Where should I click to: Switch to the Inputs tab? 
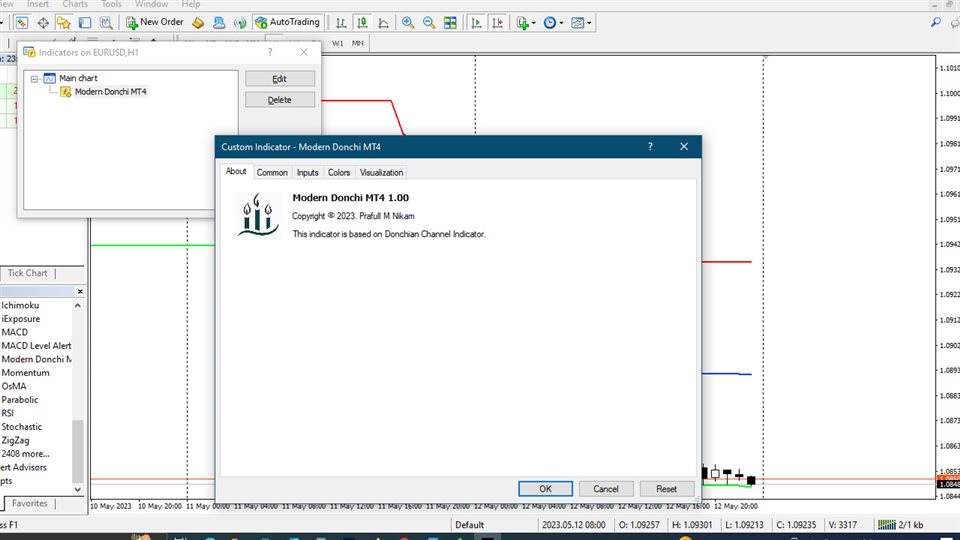(307, 173)
